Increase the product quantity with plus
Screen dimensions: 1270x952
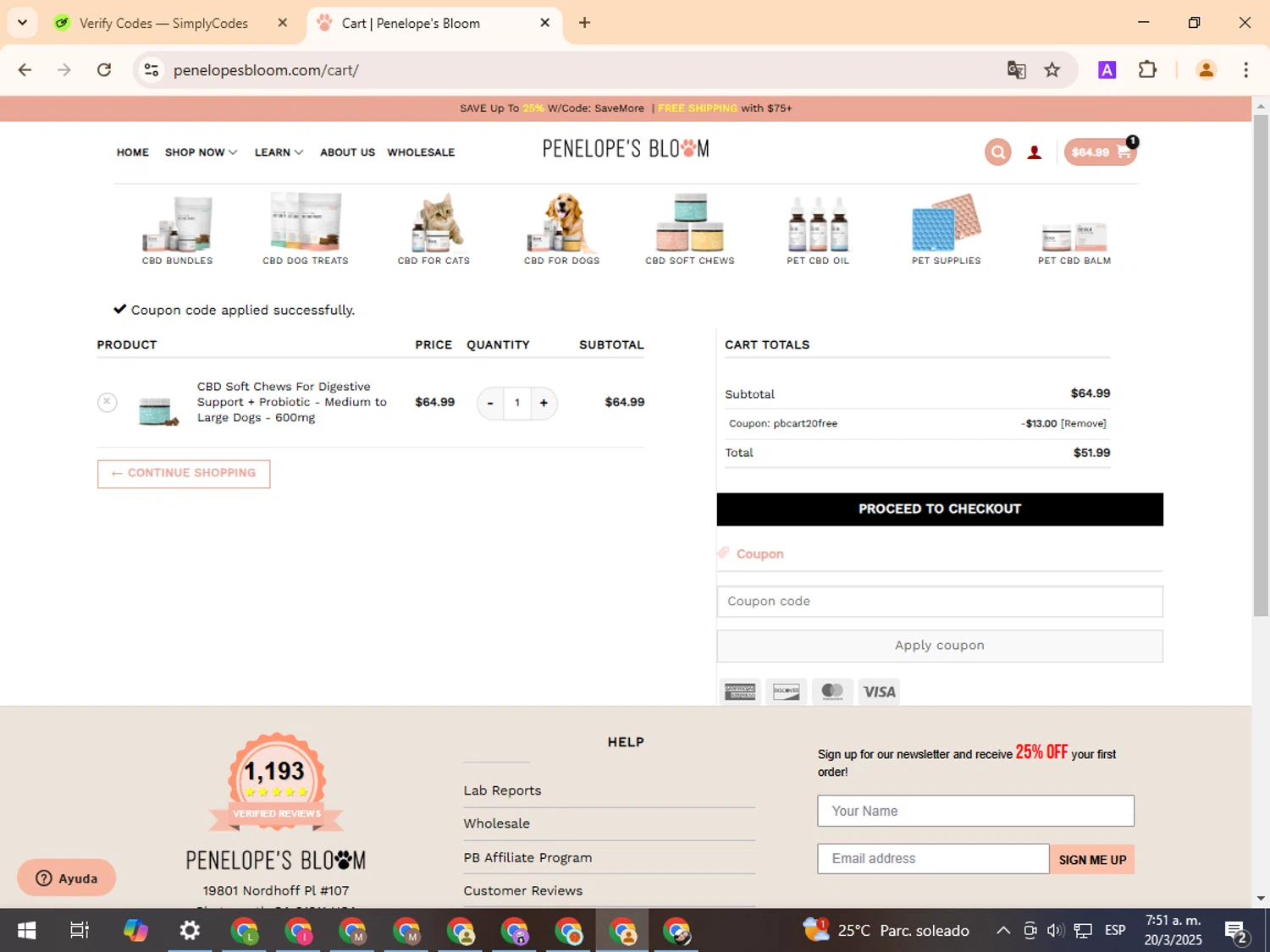(544, 403)
